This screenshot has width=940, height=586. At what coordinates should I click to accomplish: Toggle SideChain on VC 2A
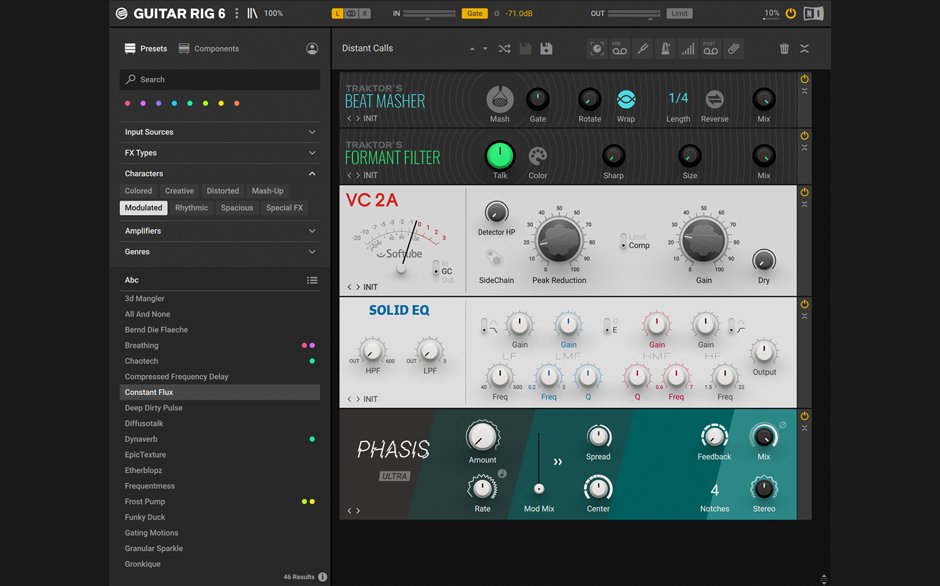pos(495,259)
